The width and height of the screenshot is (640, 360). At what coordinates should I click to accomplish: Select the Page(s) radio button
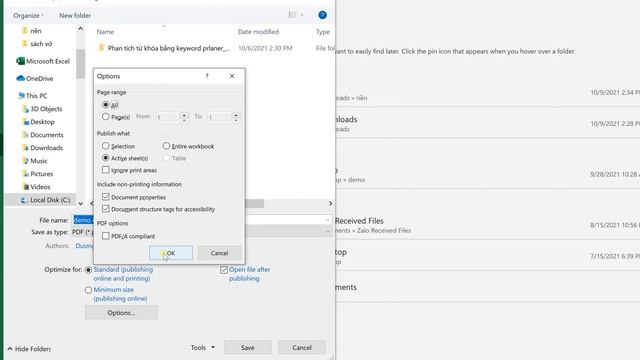[x=105, y=117]
